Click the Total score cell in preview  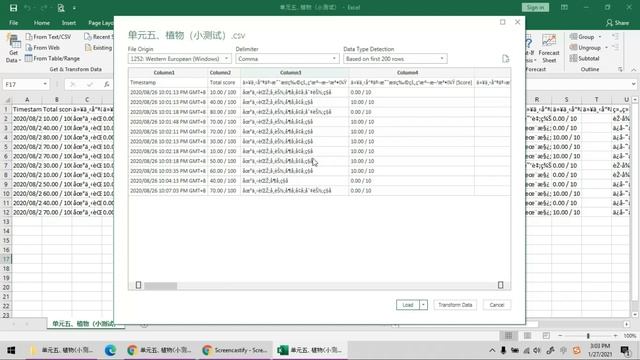[224, 82]
